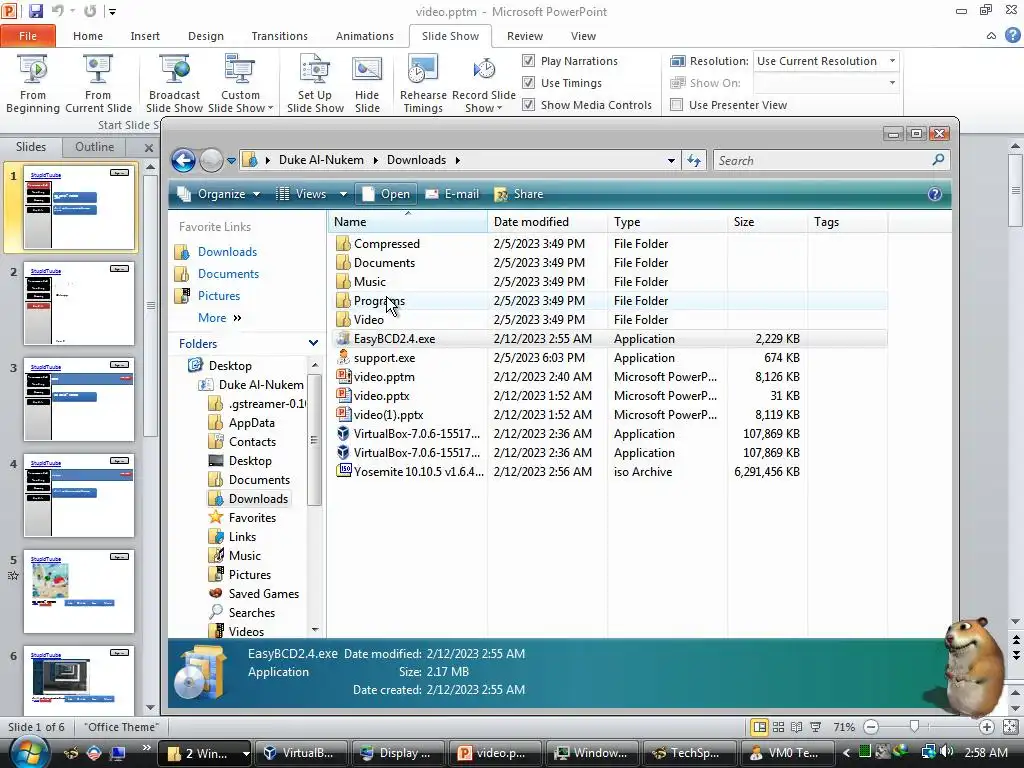Screen dimensions: 1024x768
Task: Expand More favorite links
Action: (219, 318)
